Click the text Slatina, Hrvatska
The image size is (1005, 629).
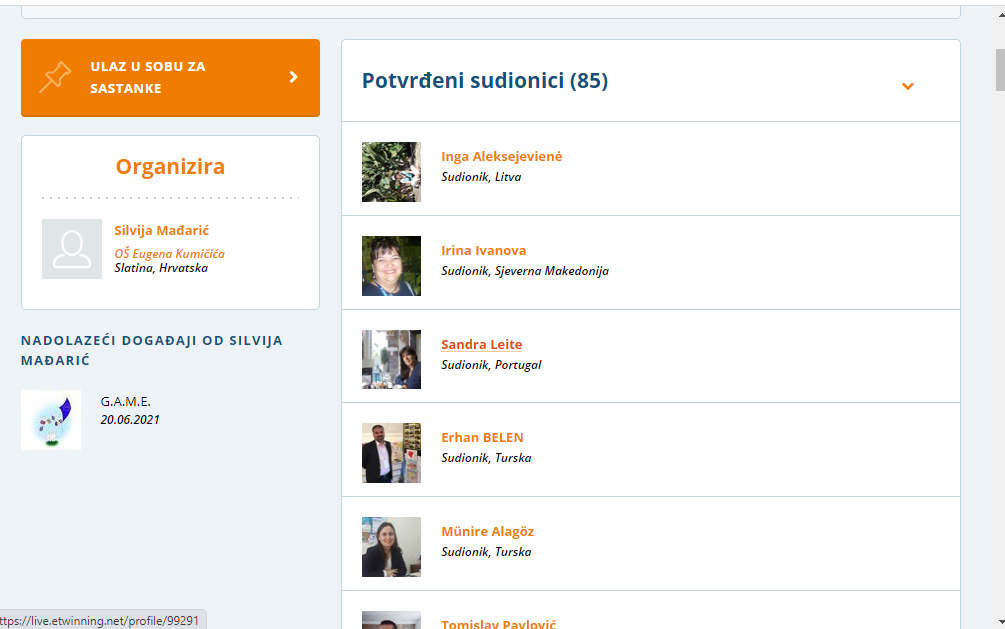162,268
